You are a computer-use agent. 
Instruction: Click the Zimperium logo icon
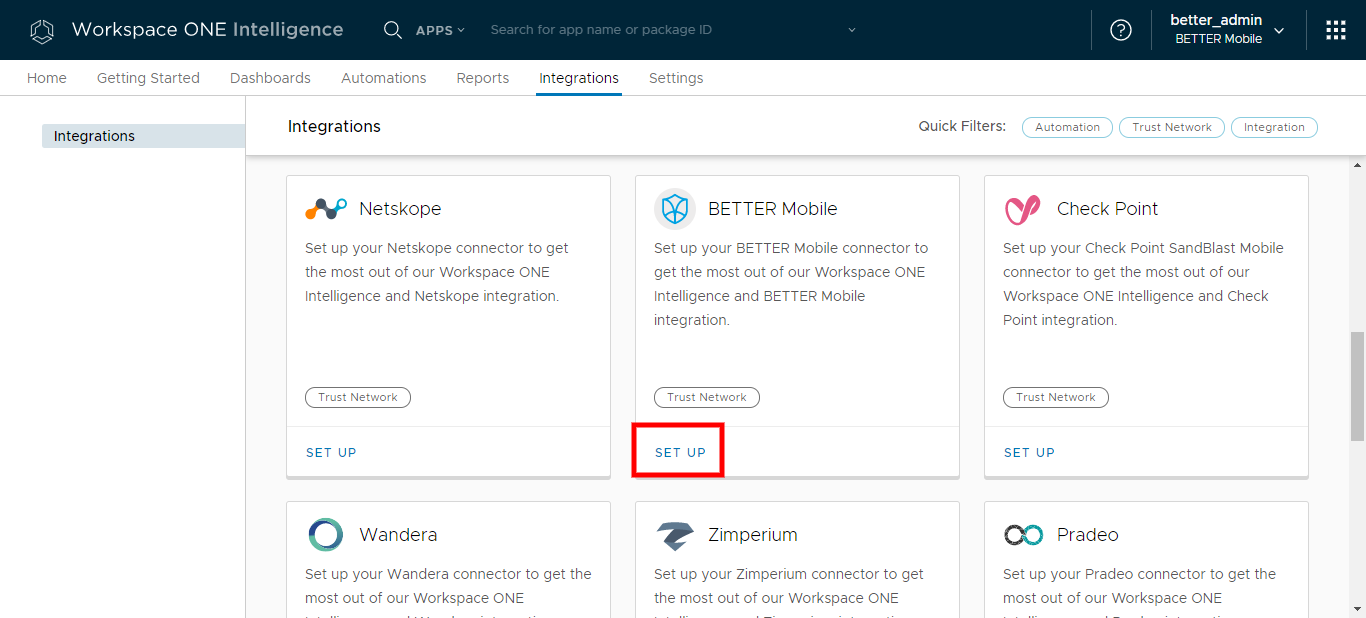[675, 535]
